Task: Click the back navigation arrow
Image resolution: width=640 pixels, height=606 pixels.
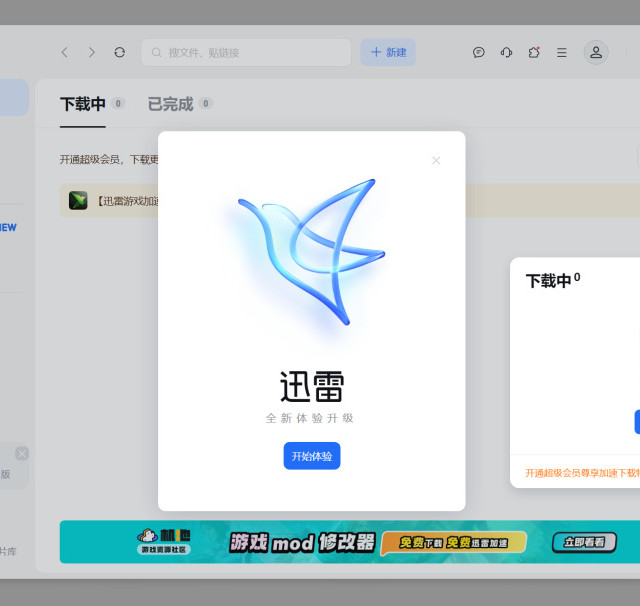Action: [64, 52]
